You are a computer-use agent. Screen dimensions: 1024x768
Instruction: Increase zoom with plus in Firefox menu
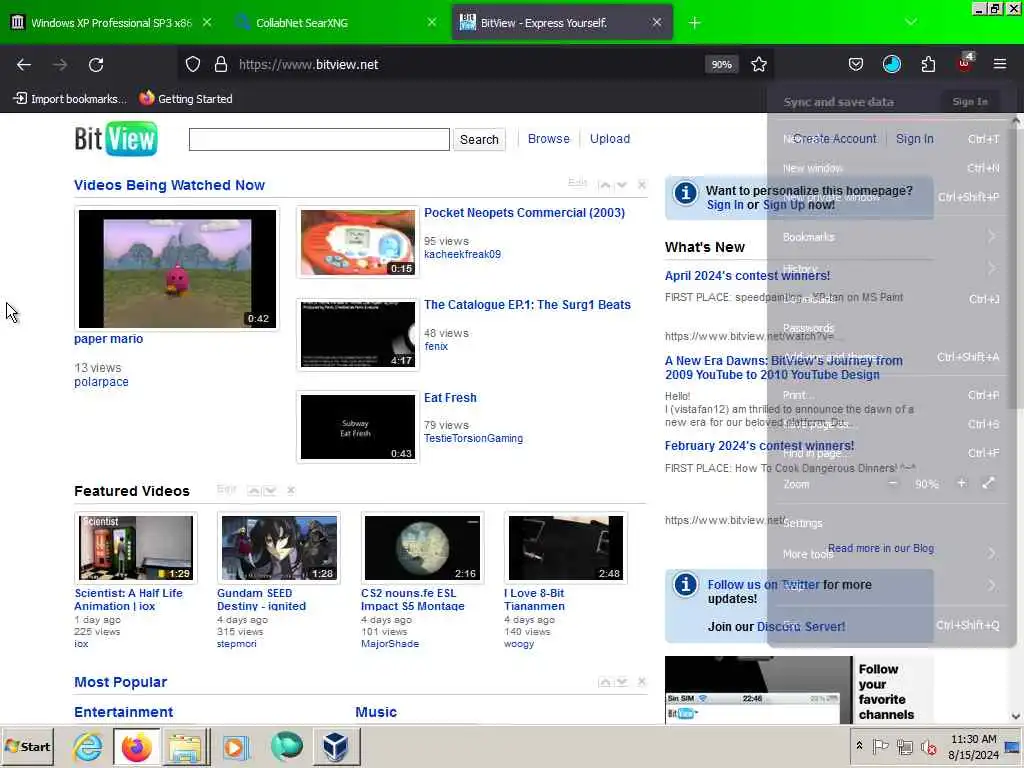pyautogui.click(x=961, y=483)
